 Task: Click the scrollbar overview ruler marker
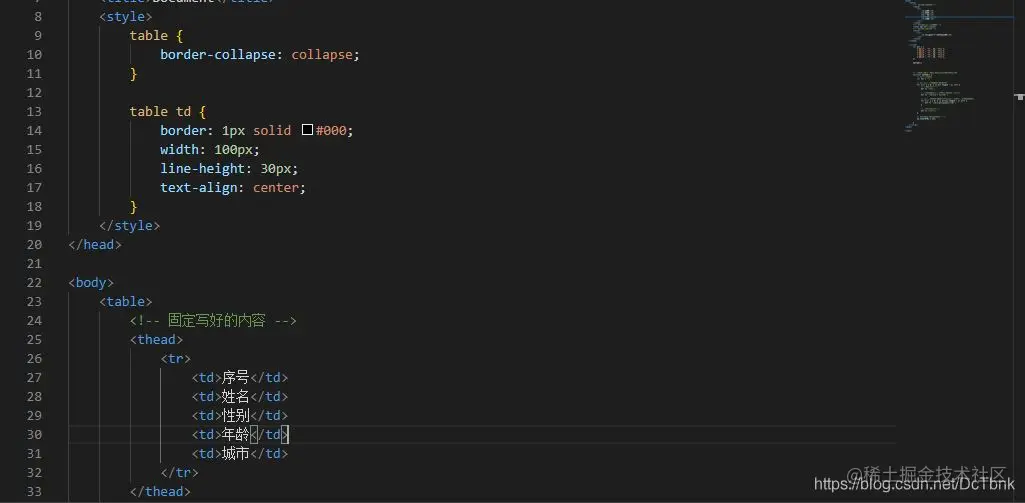pos(1020,97)
